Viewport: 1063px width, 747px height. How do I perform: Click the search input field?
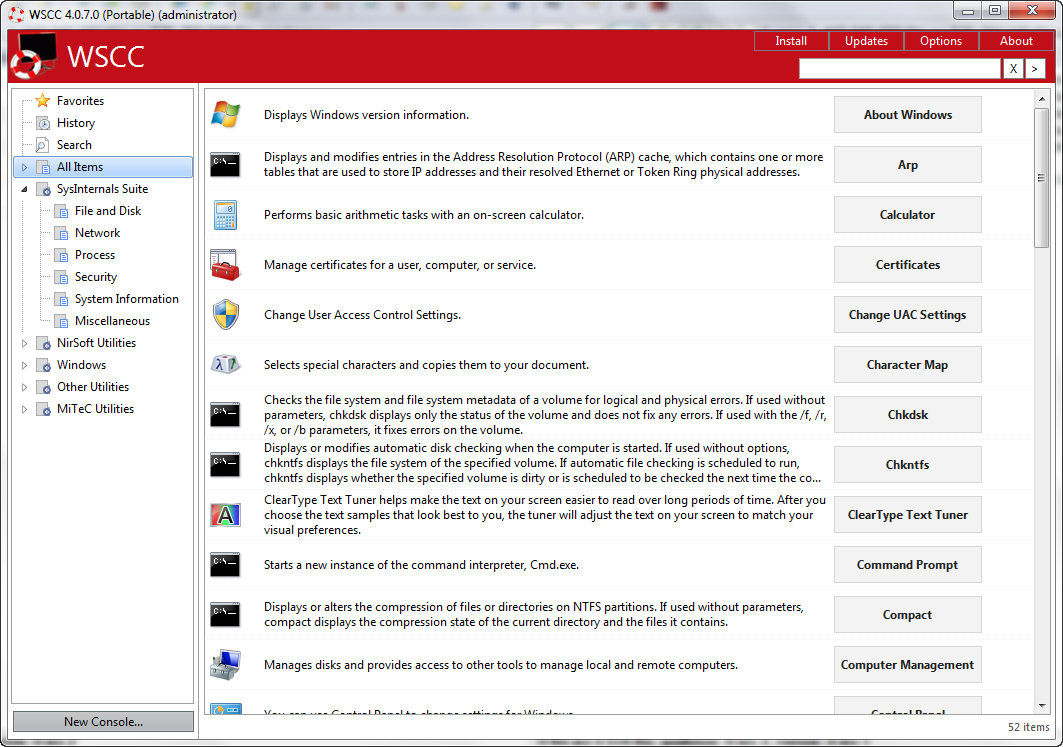click(899, 69)
